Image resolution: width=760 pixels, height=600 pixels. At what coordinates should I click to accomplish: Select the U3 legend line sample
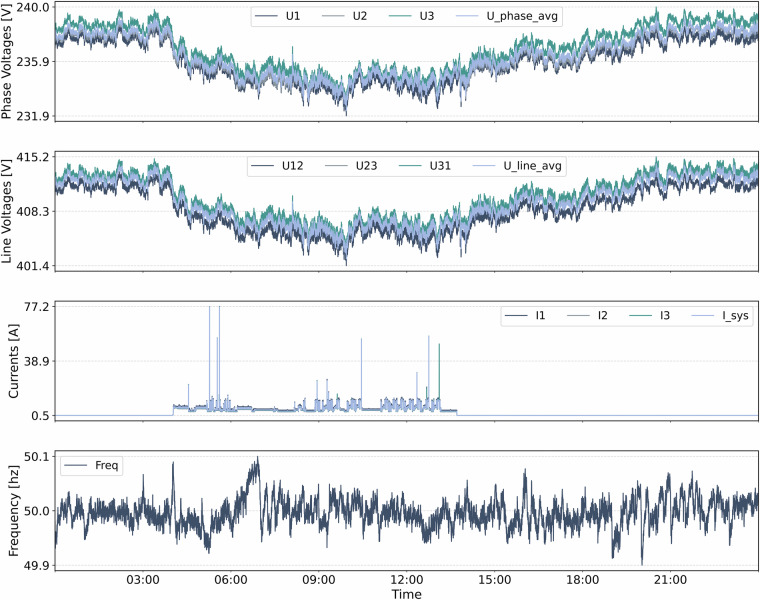[x=400, y=16]
